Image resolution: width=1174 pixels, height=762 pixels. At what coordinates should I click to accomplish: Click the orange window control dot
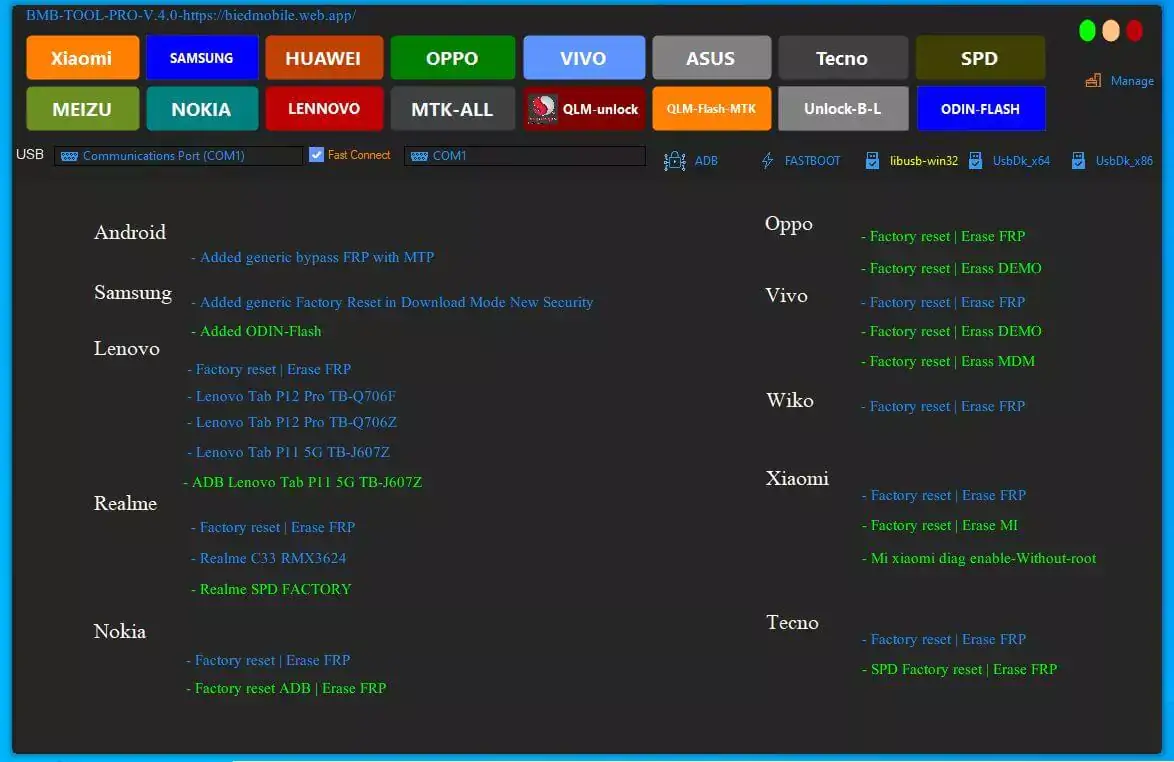point(1111,31)
